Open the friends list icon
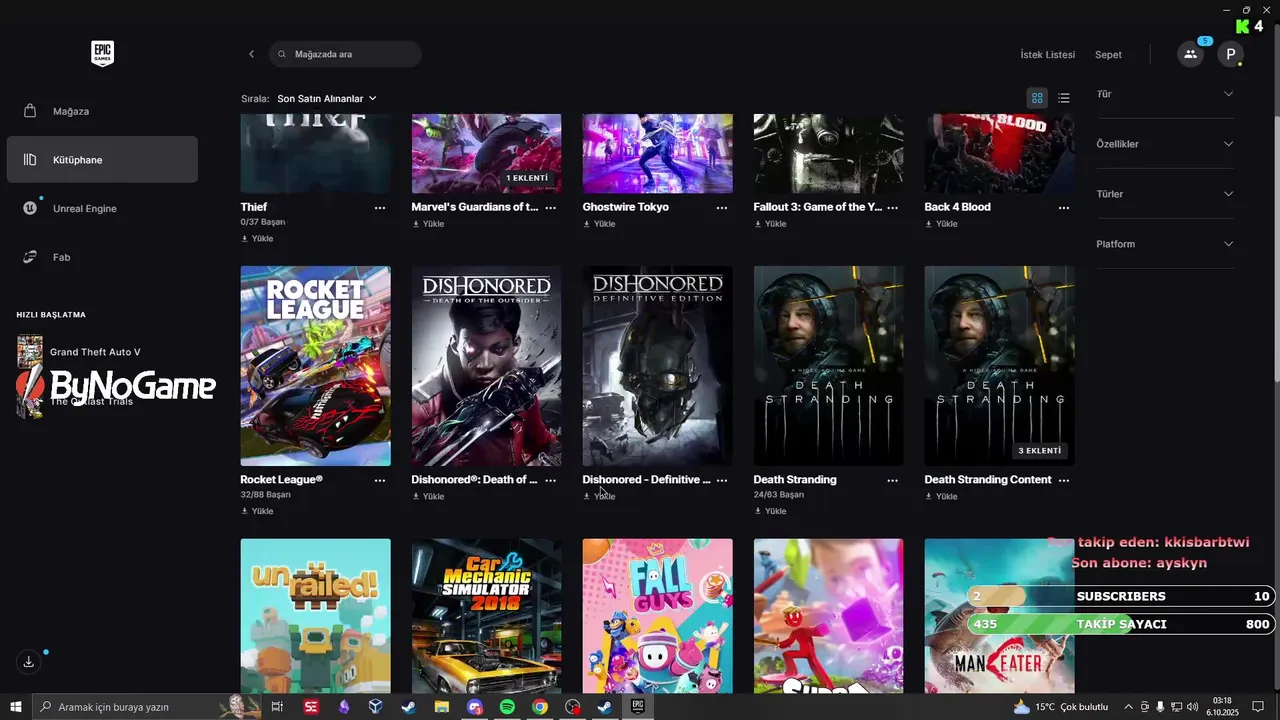 1190,54
